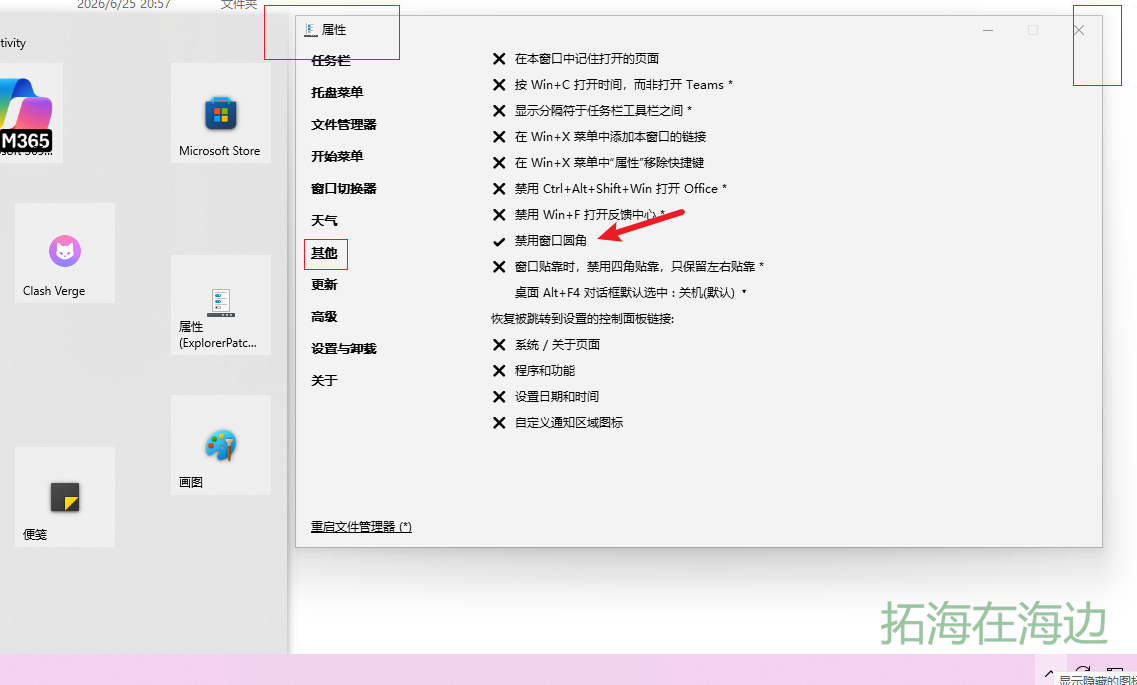Open the 设置与卸载 section
Image resolution: width=1137 pixels, height=685 pixels.
pyautogui.click(x=344, y=349)
